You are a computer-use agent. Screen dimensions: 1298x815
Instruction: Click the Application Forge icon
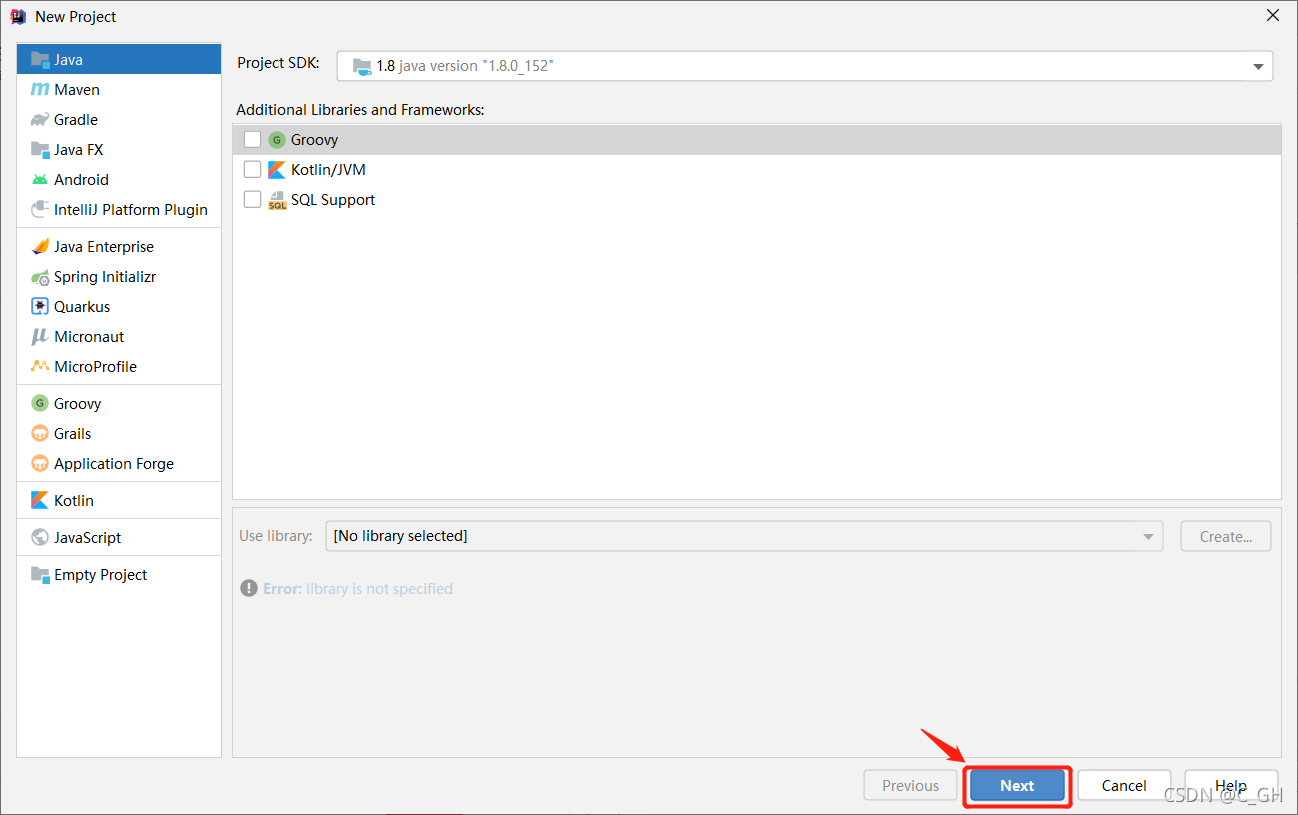40,463
